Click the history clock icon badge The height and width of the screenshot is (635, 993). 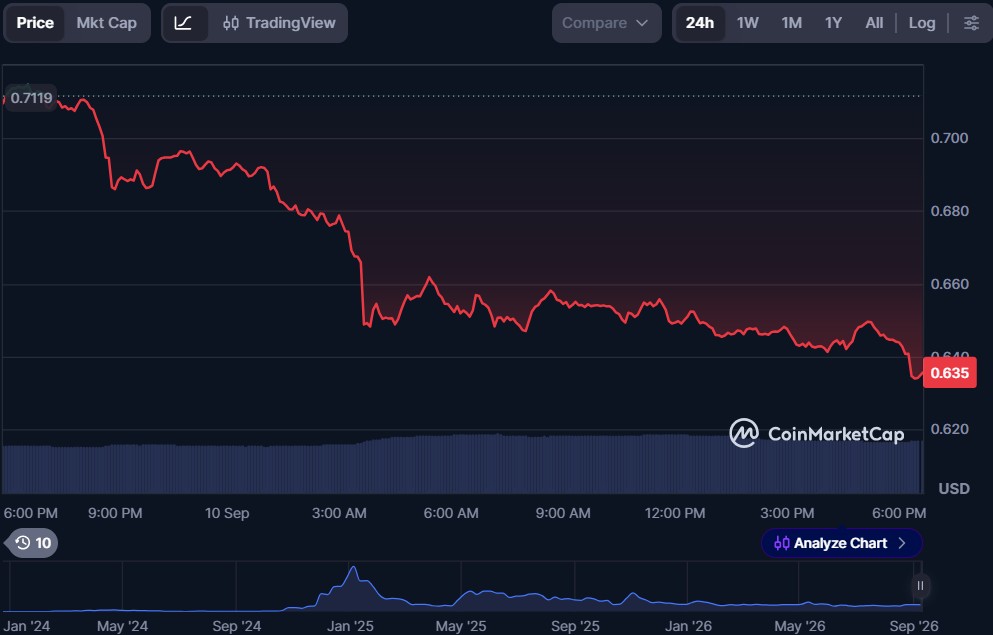click(x=32, y=543)
